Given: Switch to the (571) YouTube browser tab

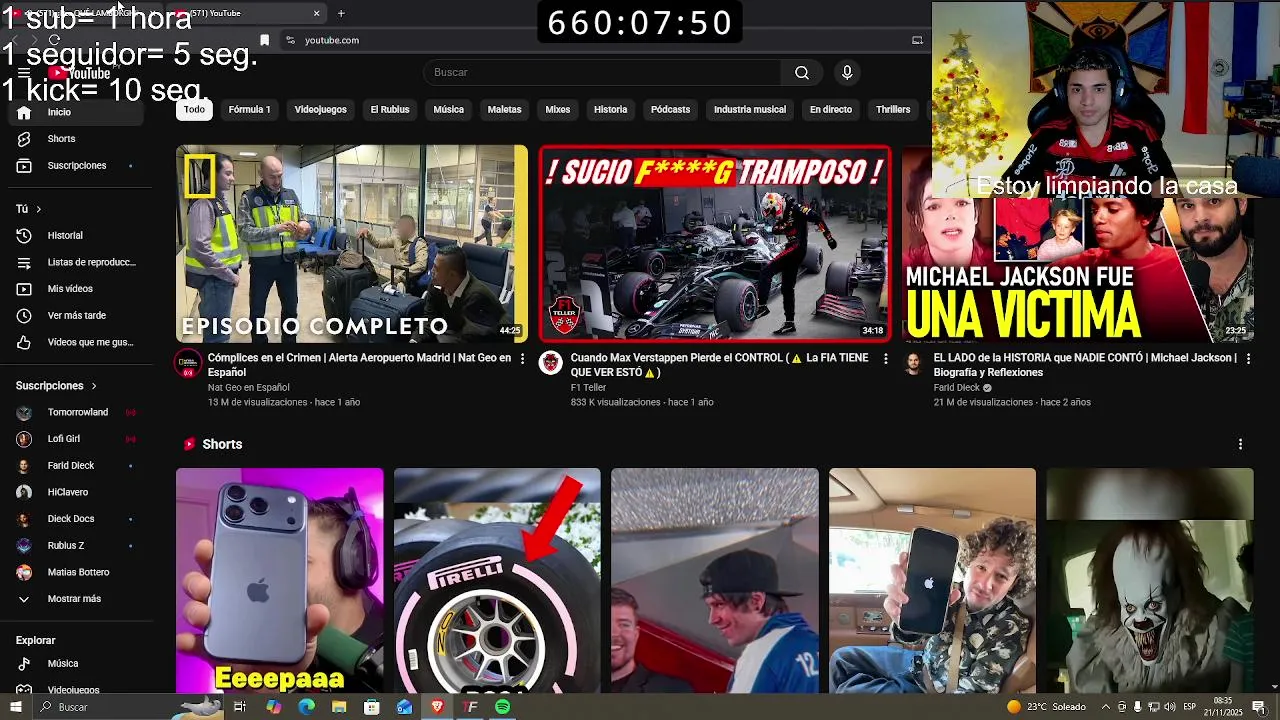Looking at the screenshot, I should click(x=245, y=13).
